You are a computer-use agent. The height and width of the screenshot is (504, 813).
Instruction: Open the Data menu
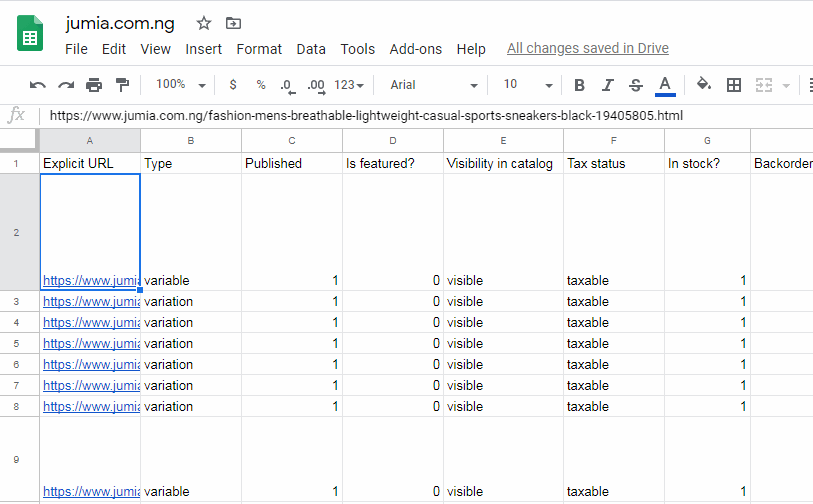pyautogui.click(x=311, y=49)
